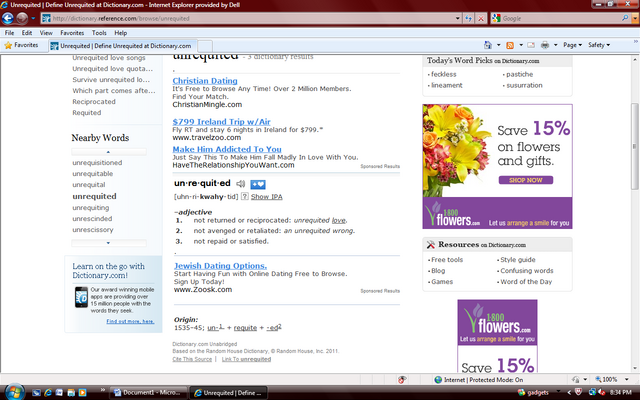Click the search magnifier icon in Google box

click(625, 18)
